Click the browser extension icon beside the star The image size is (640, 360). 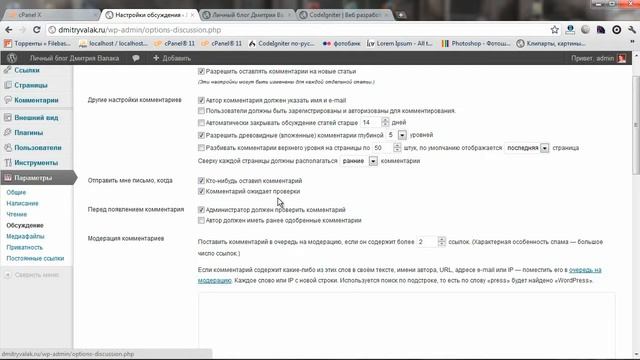click(570, 30)
